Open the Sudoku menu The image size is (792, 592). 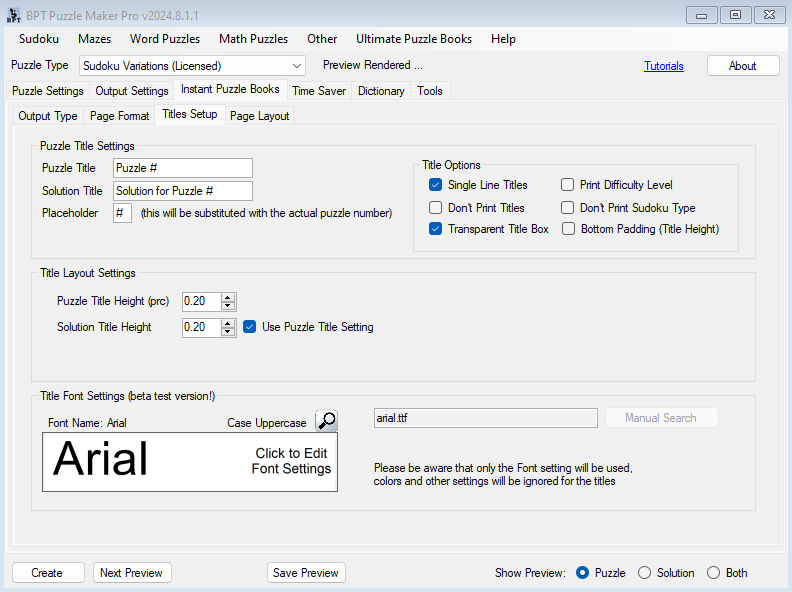[x=39, y=39]
